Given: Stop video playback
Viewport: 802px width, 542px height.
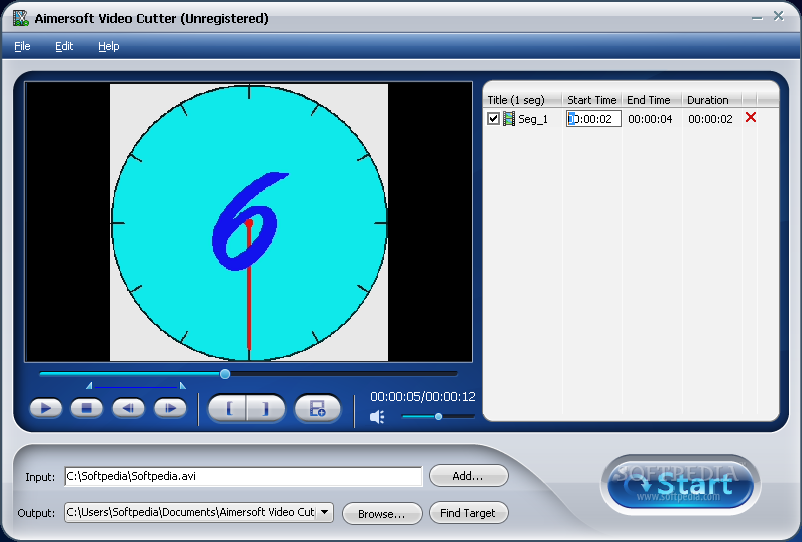Looking at the screenshot, I should [x=86, y=408].
